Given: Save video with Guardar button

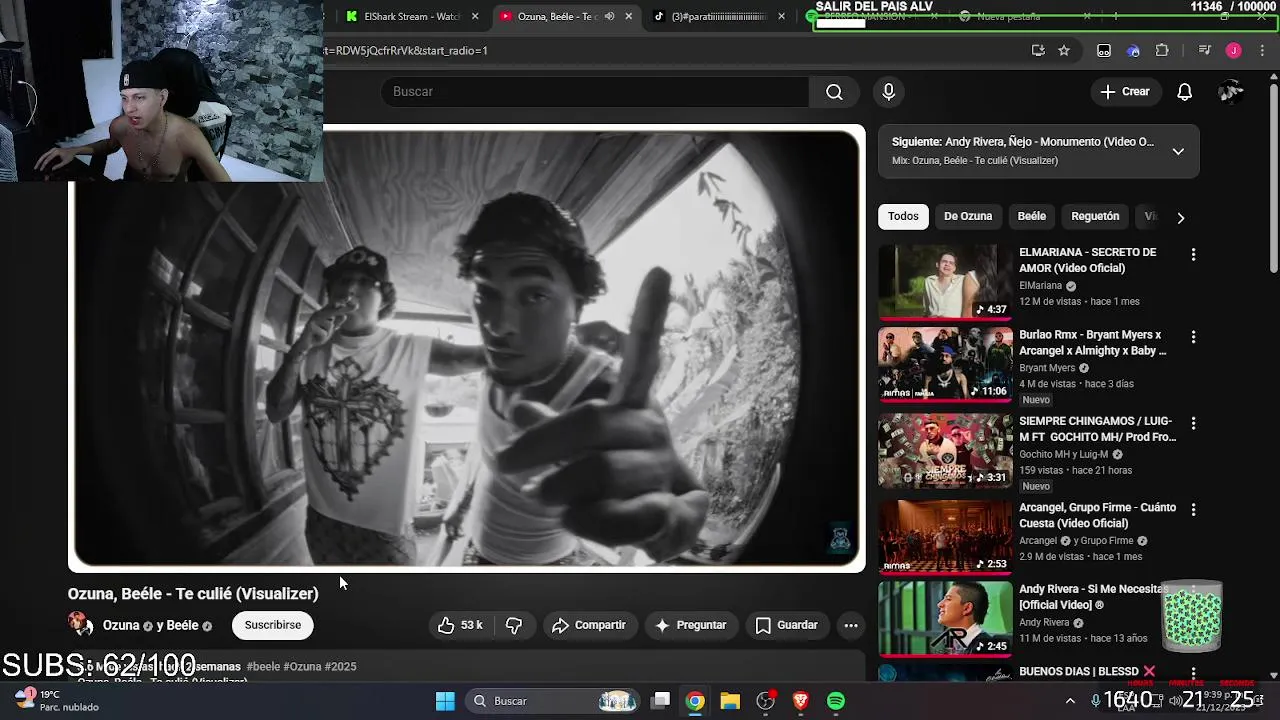Looking at the screenshot, I should click(x=786, y=625).
